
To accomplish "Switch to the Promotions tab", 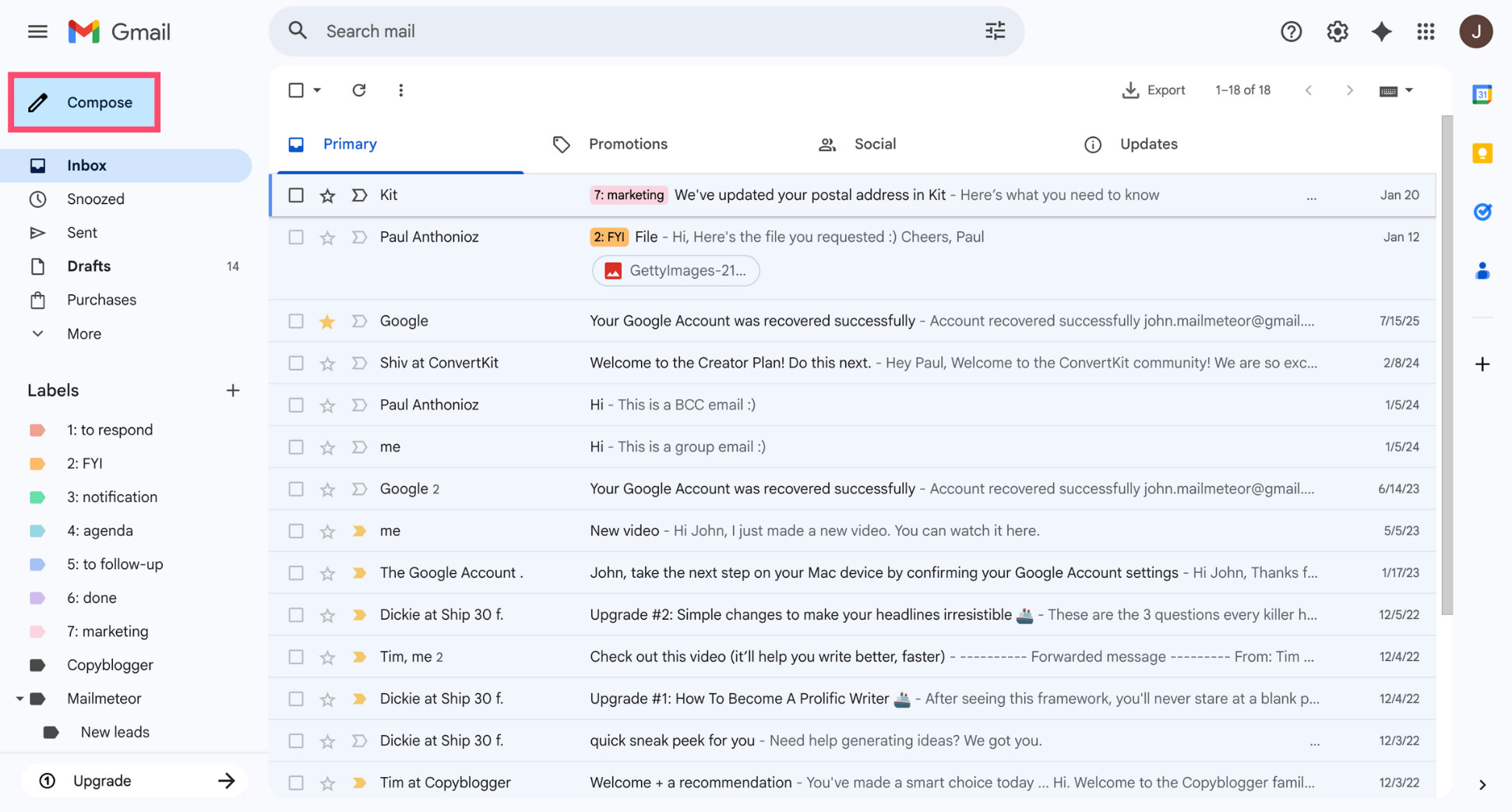I will [x=628, y=144].
